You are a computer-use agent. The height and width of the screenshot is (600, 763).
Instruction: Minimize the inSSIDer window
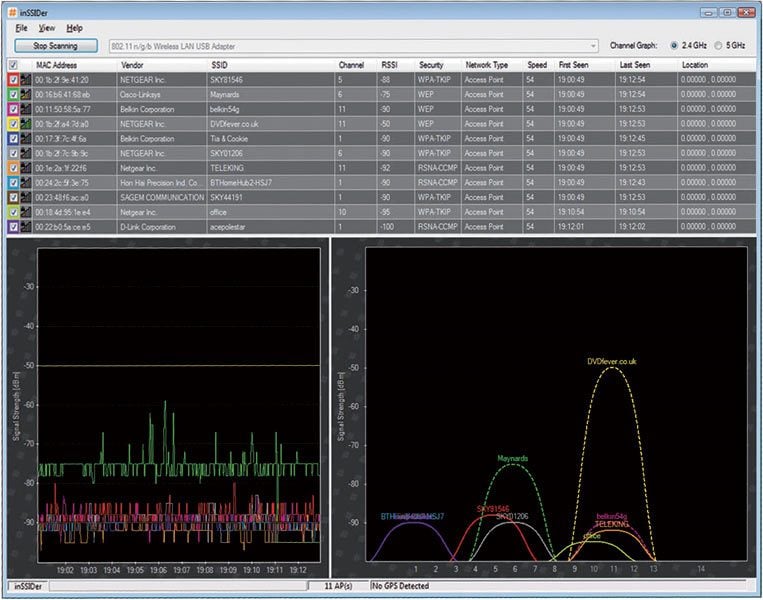[708, 13]
